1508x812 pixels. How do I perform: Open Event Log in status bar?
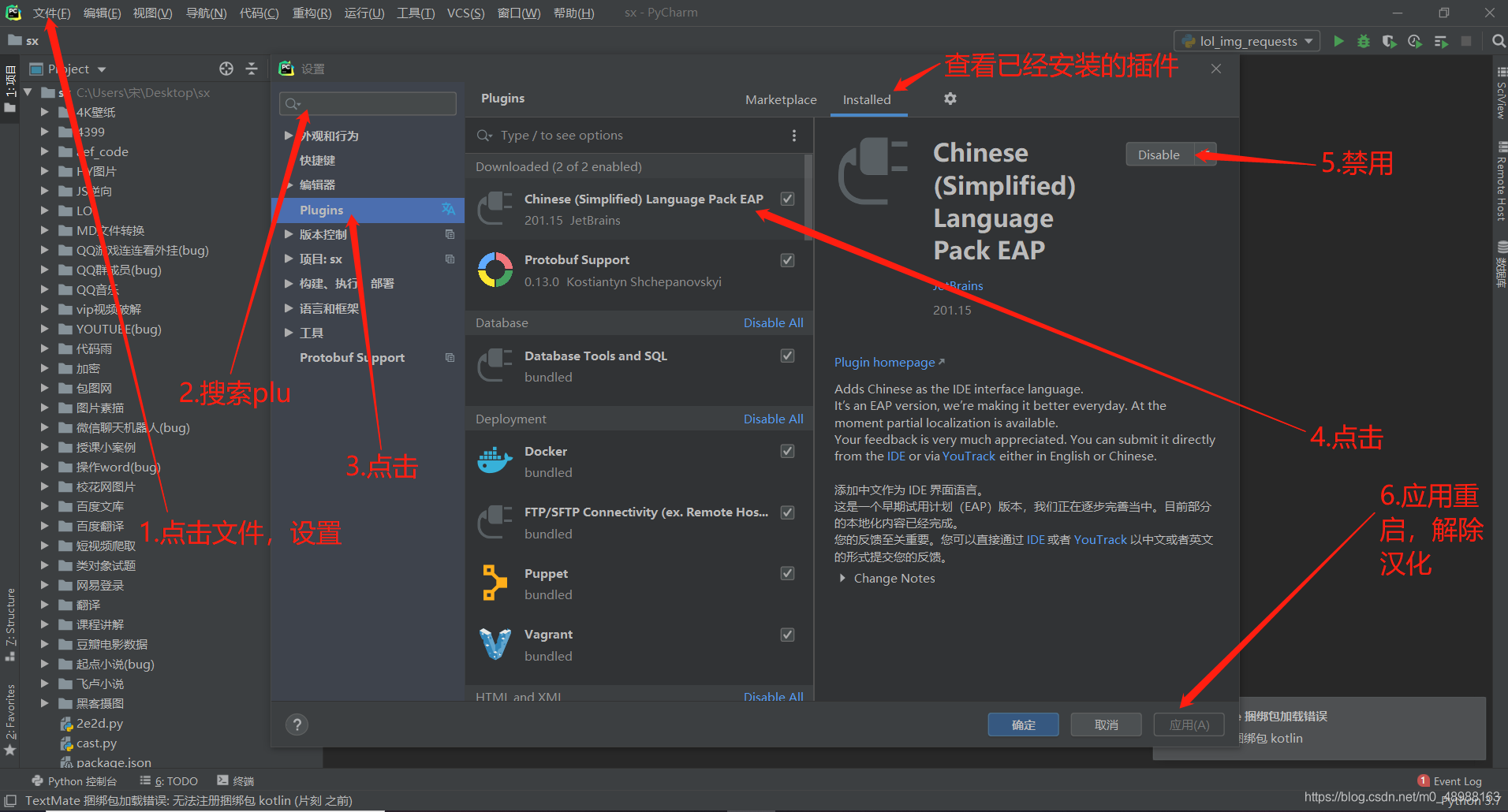(x=1450, y=781)
